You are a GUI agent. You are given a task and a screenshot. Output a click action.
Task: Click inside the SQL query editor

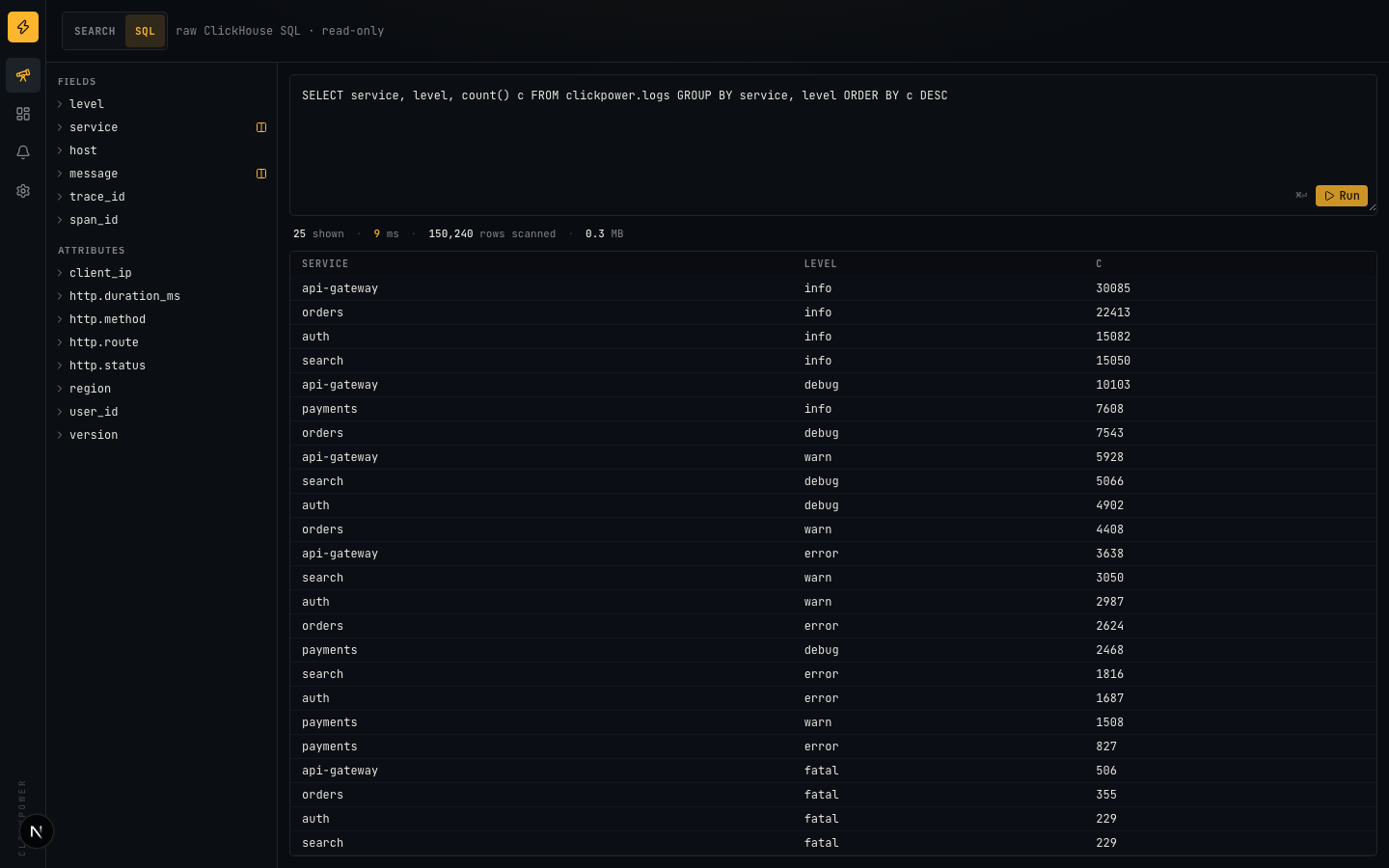pyautogui.click(x=832, y=145)
